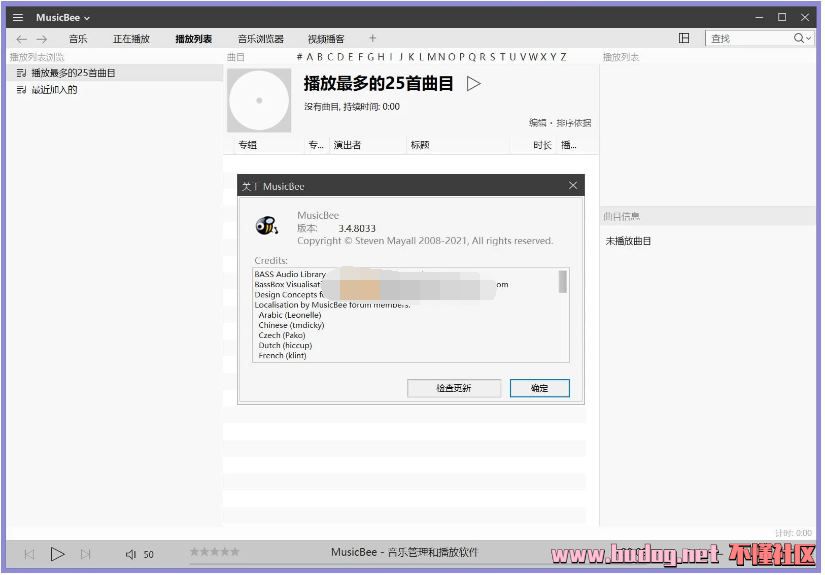Select the French (klint) credits line
The width and height of the screenshot is (825, 575).
(x=282, y=356)
